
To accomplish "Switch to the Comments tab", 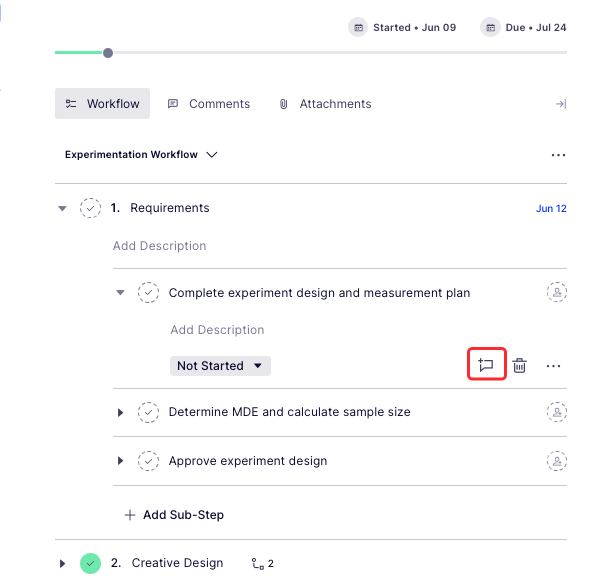I will [x=209, y=104].
